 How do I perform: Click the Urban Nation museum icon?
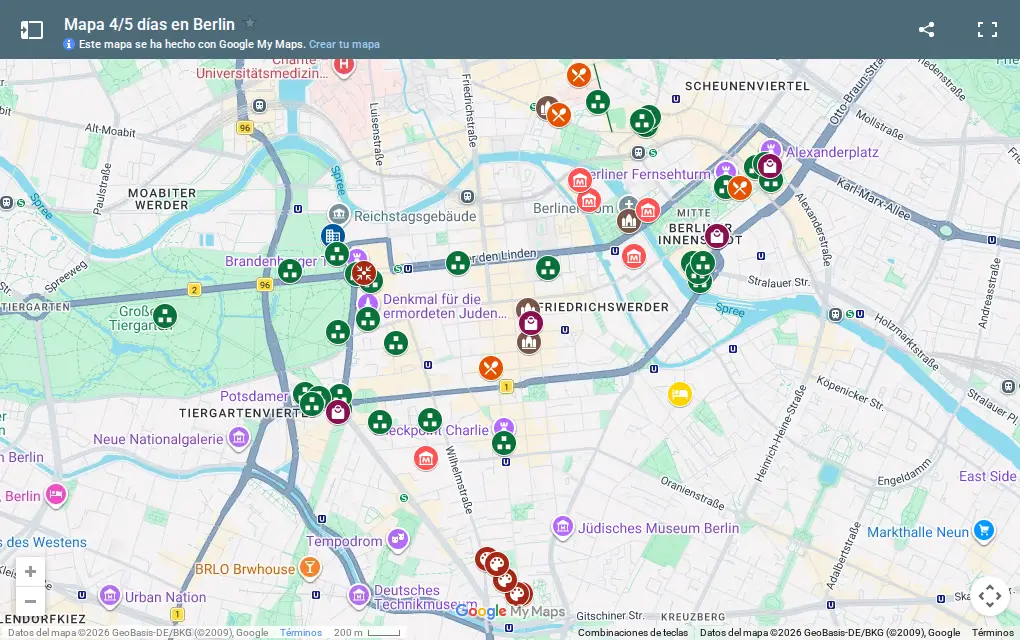[109, 596]
